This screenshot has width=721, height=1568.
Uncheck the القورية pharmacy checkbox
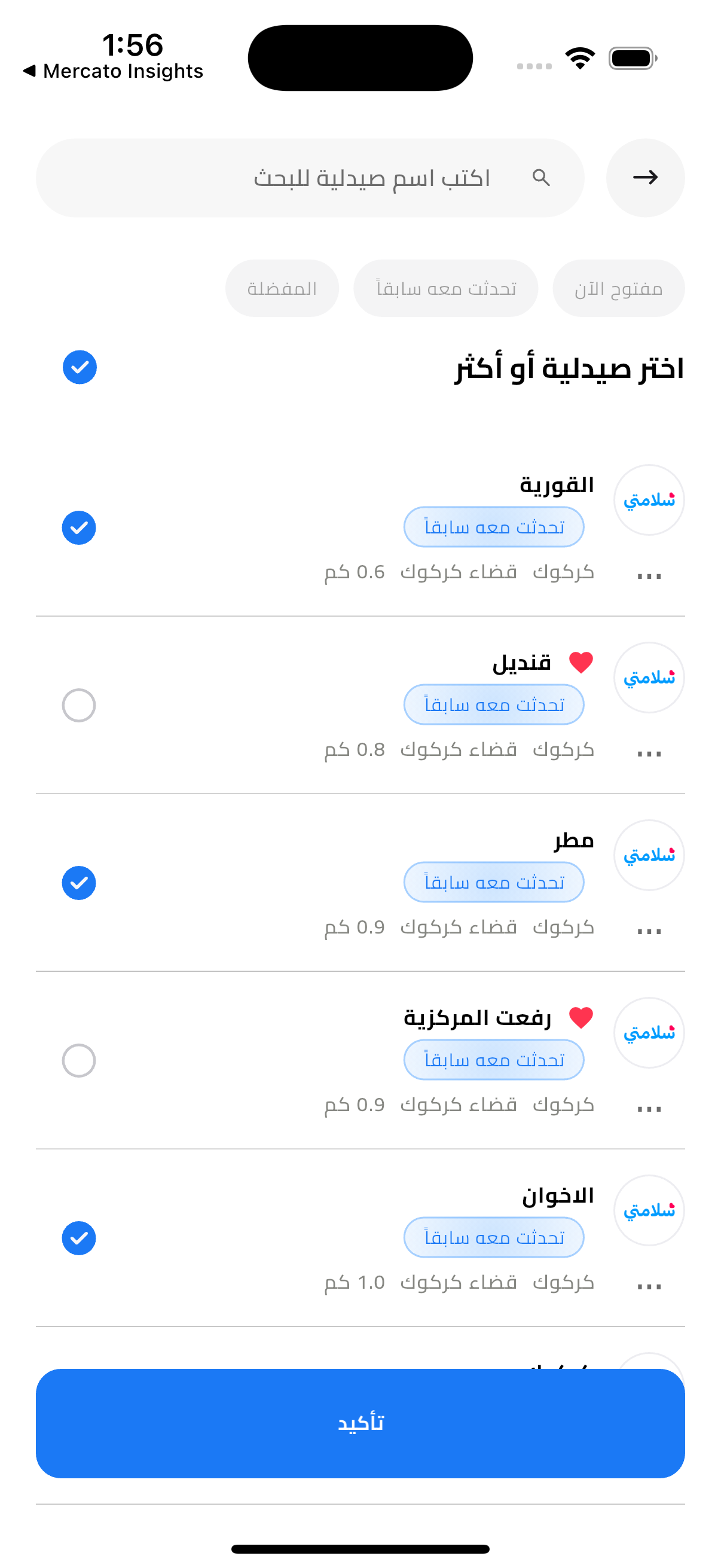(79, 527)
